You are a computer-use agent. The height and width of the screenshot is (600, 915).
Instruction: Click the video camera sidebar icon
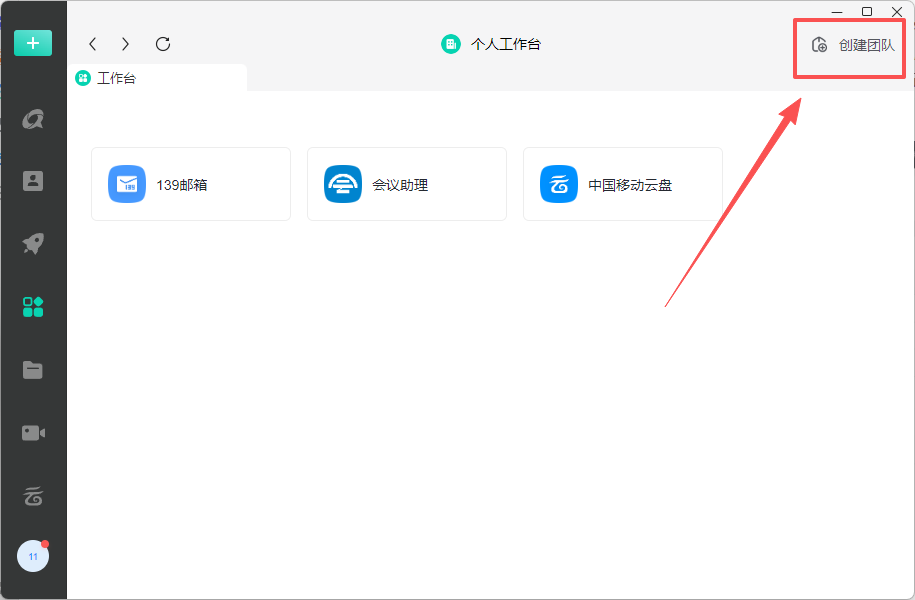coord(33,432)
